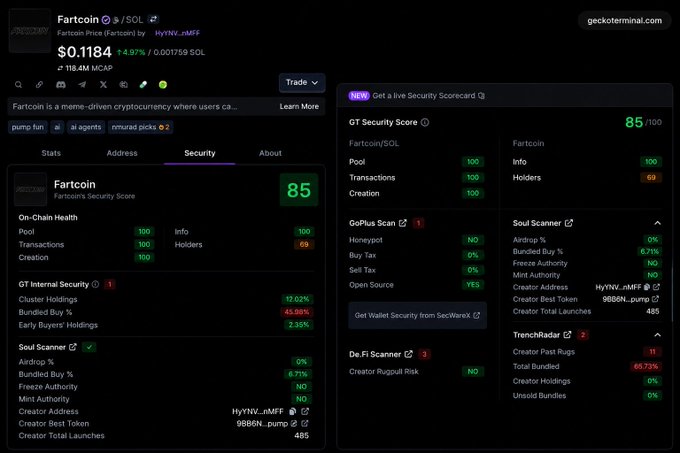Click the pump.fun pill icon
Image resolution: width=680 pixels, height=453 pixels.
tap(143, 85)
